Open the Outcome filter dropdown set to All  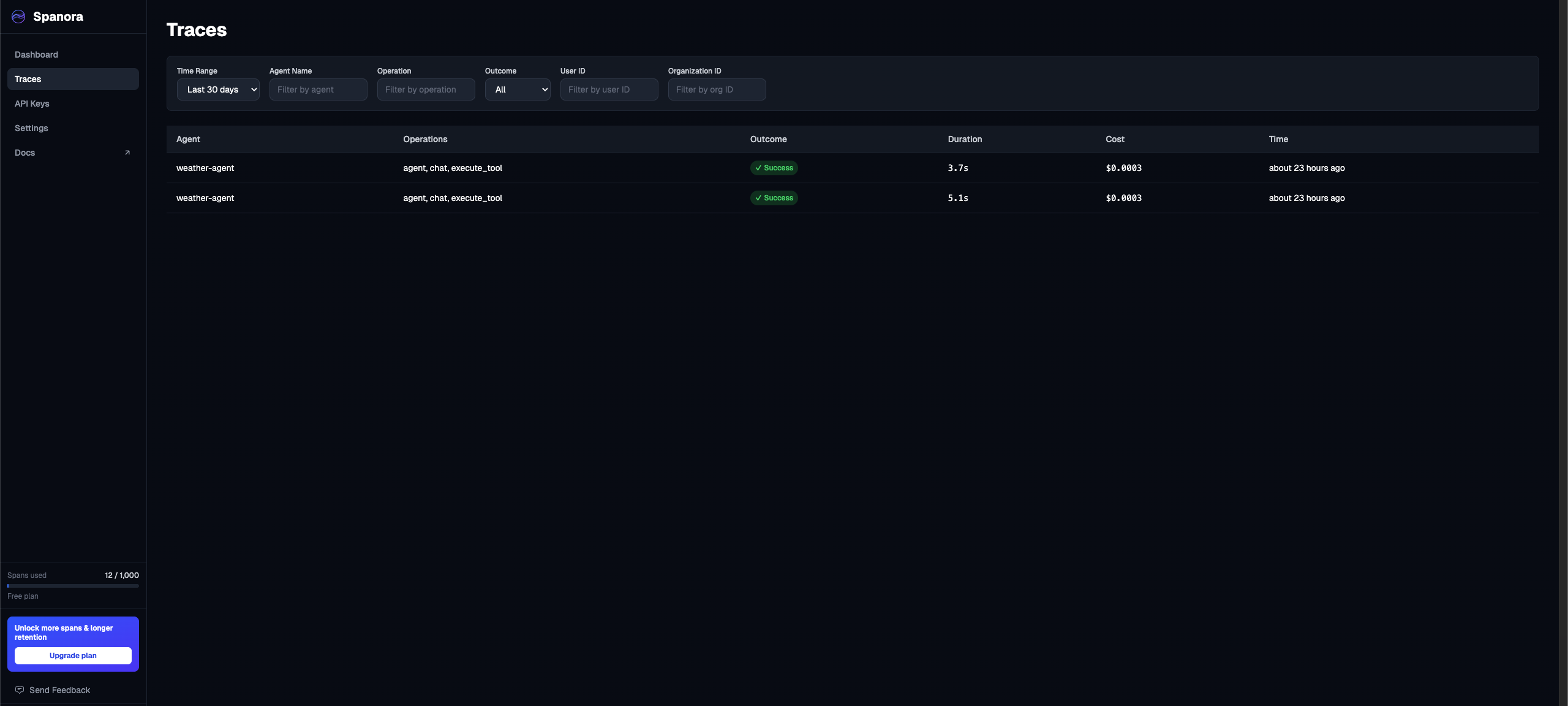pos(518,89)
